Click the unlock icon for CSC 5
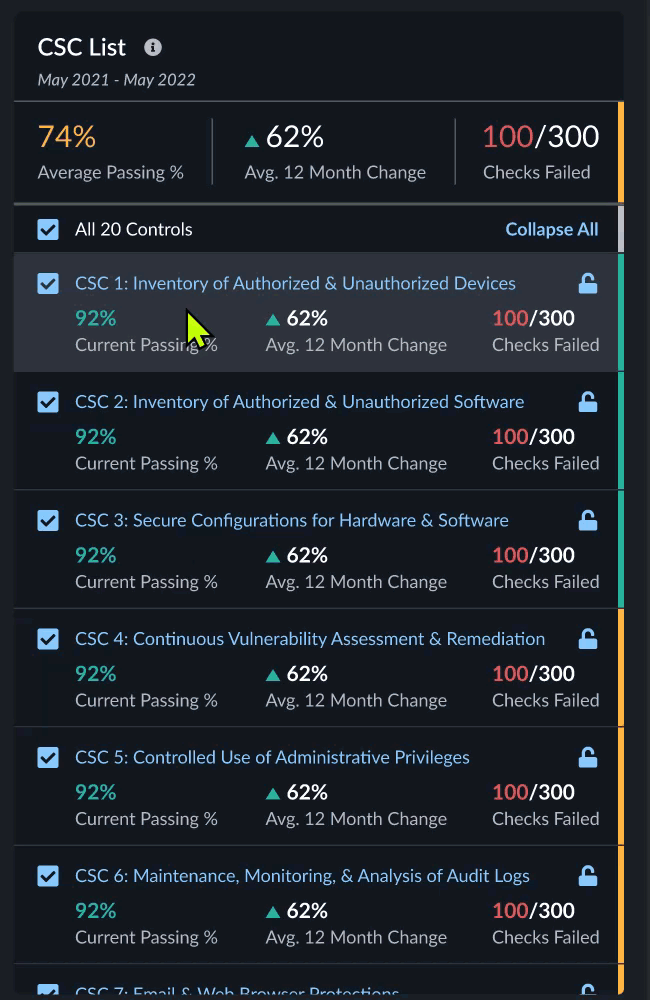The height and width of the screenshot is (1000, 650). 588,758
